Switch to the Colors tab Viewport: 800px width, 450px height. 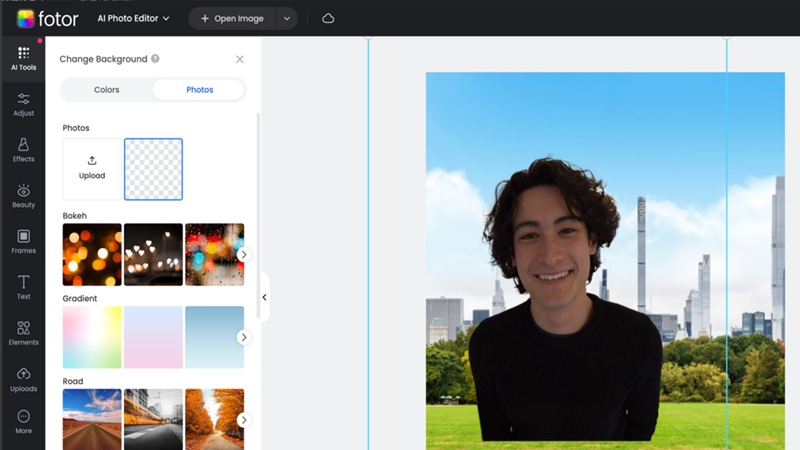coord(107,90)
